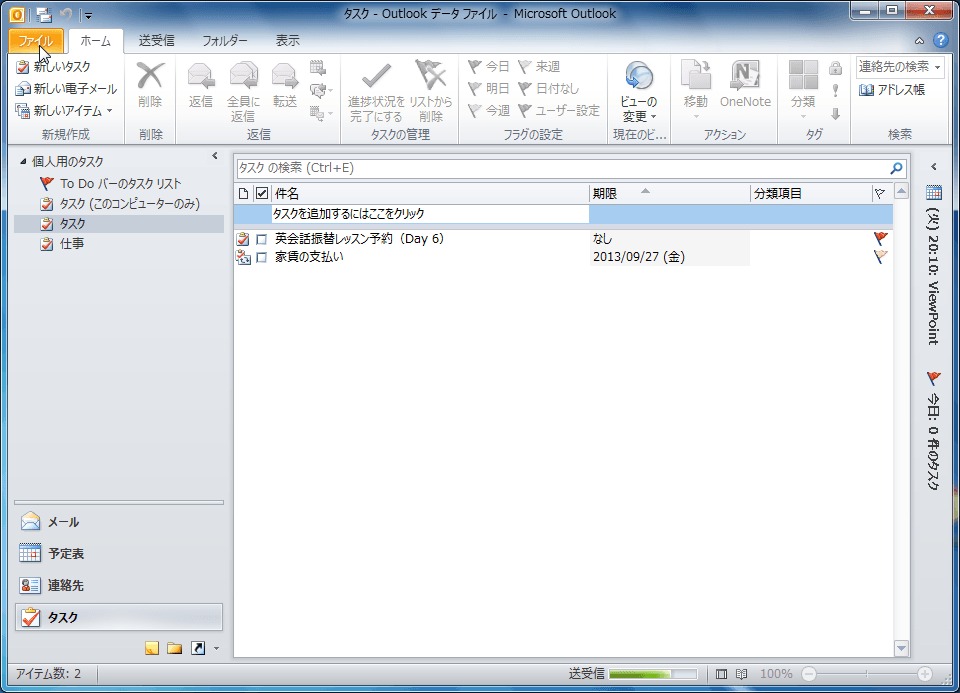Click the flag of 英会話振替レッスン予約 task
The height and width of the screenshot is (693, 960).
pos(881,238)
